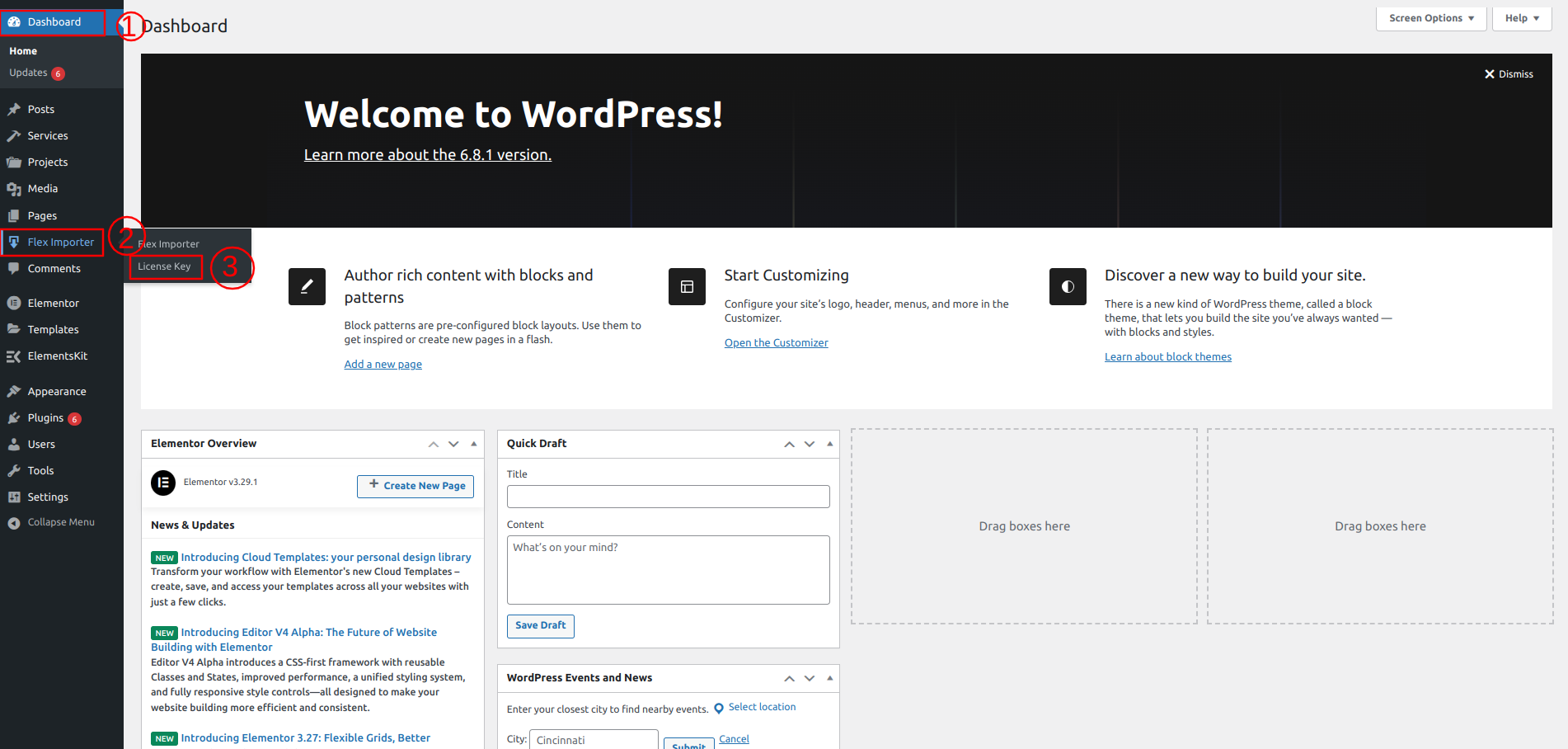This screenshot has width=1568, height=749.
Task: Select License Key from Flex Importer submenu
Action: point(164,266)
